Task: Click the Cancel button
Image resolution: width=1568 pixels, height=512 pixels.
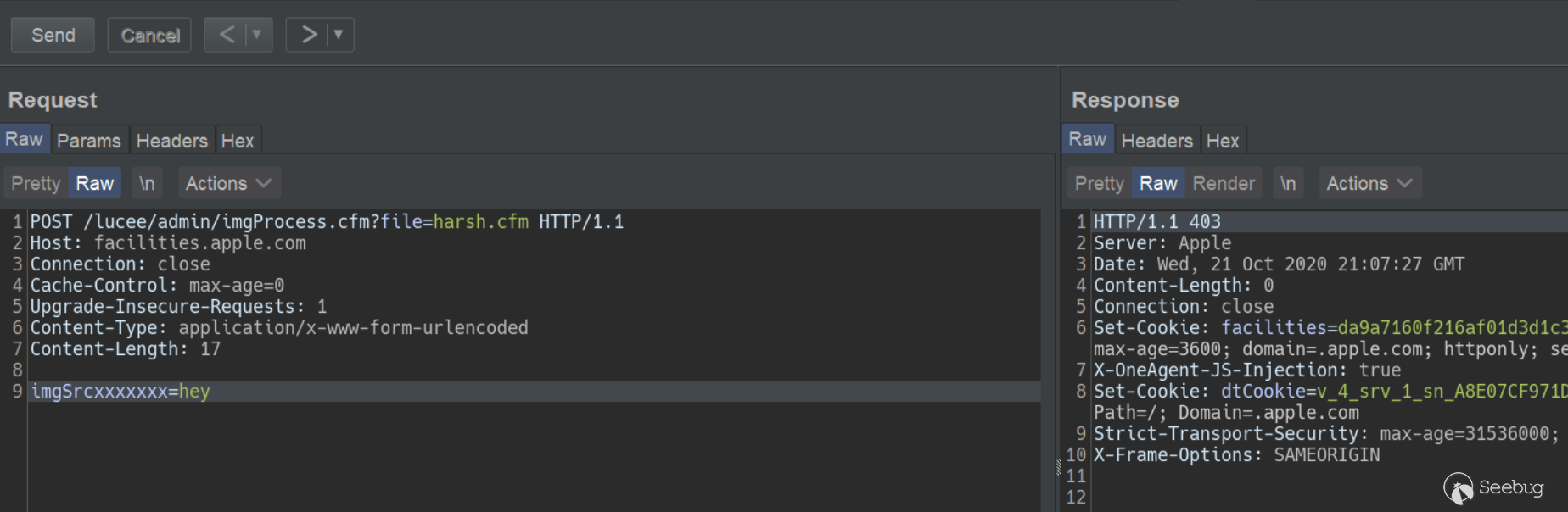Action: coord(149,35)
